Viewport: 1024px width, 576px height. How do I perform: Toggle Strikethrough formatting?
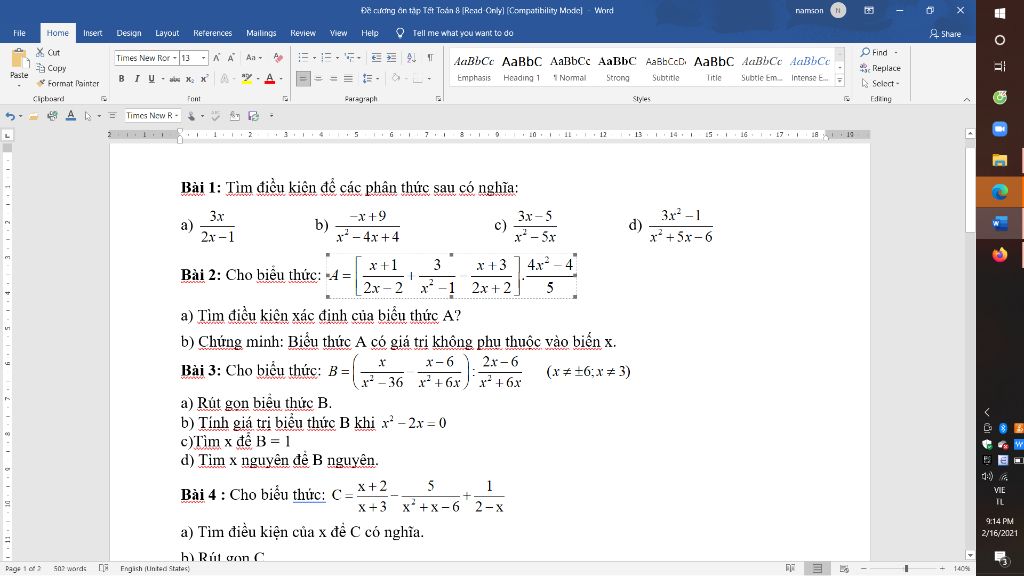pos(174,79)
